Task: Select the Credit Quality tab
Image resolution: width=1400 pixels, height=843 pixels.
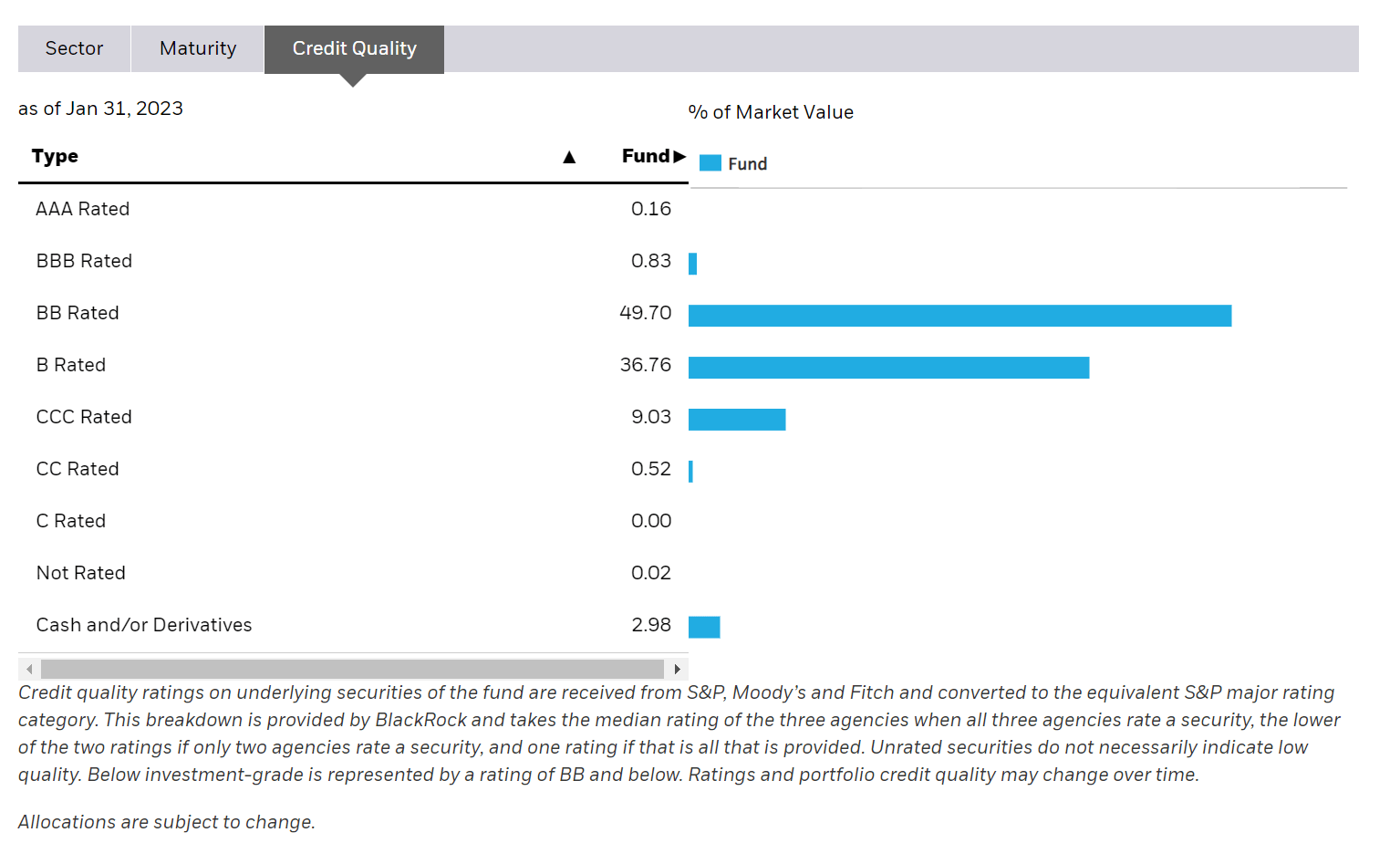Action: tap(354, 48)
